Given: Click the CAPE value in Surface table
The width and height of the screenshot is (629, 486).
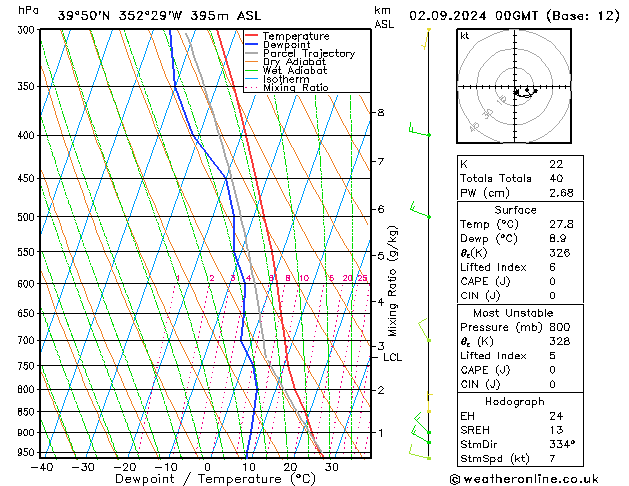Looking at the screenshot, I should (552, 281).
